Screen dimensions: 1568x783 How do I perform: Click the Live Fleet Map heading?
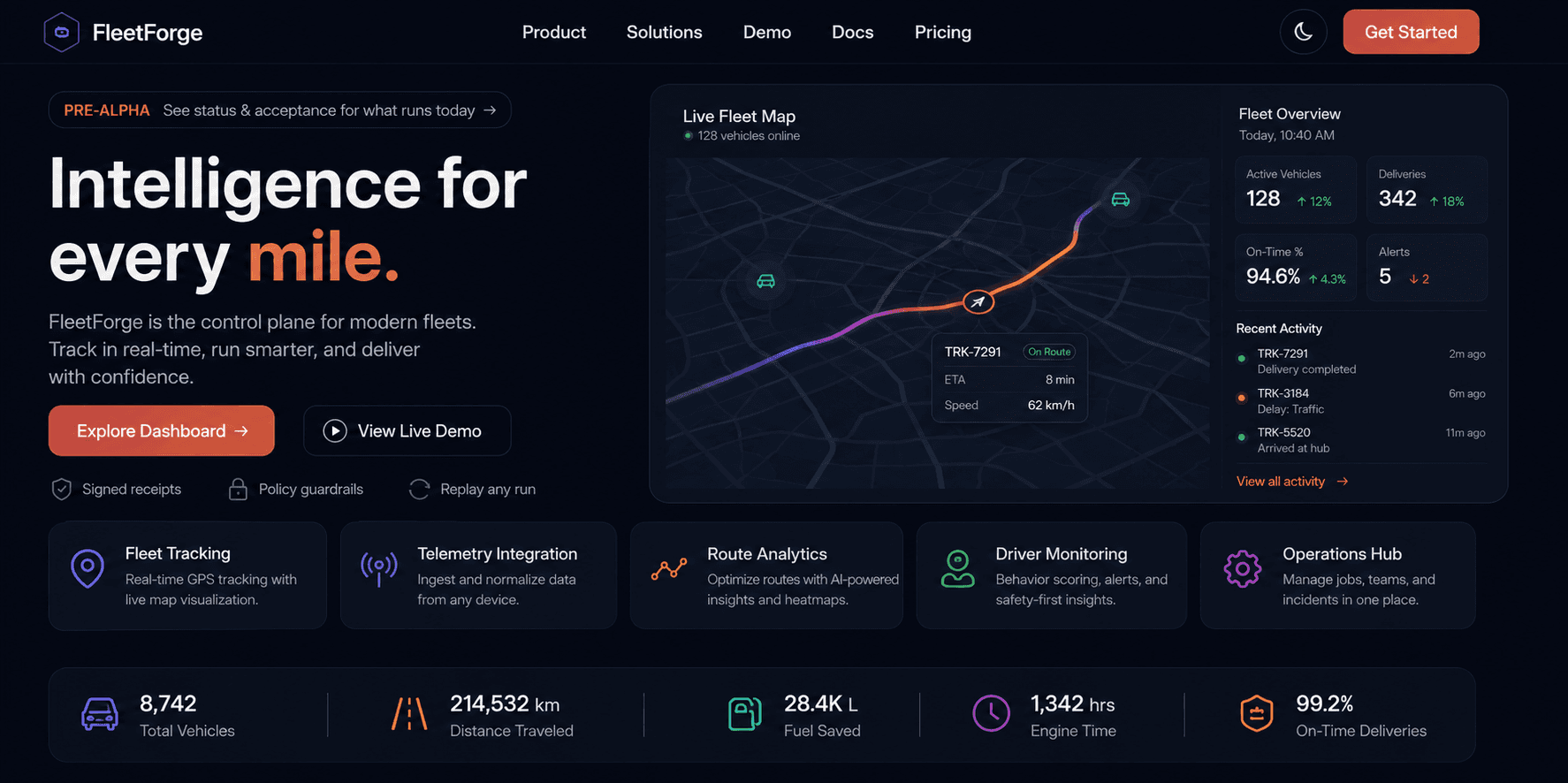click(x=739, y=116)
